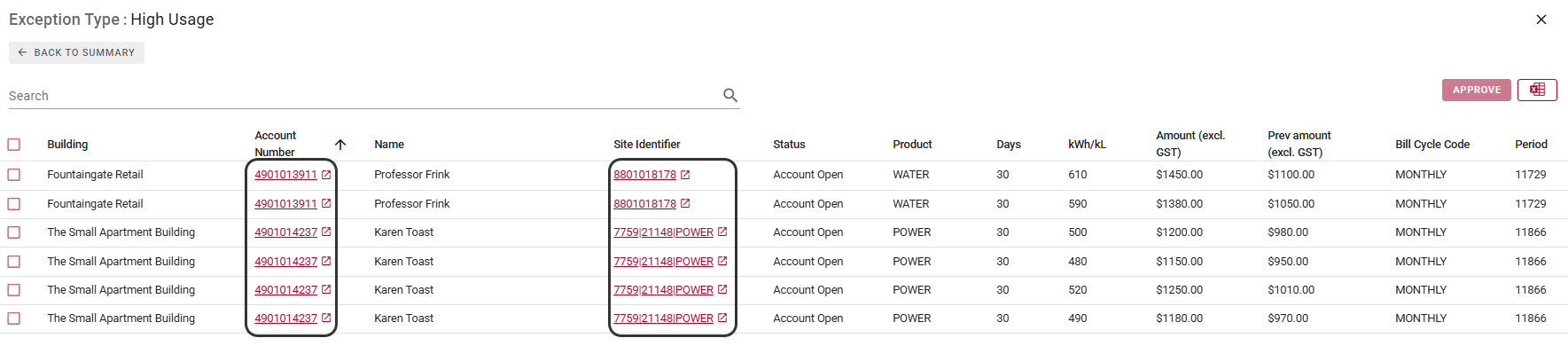Viewport: 1568px width, 346px height.
Task: Open 7759|21148|POWER link in the $1250.00 row
Action: click(x=663, y=290)
